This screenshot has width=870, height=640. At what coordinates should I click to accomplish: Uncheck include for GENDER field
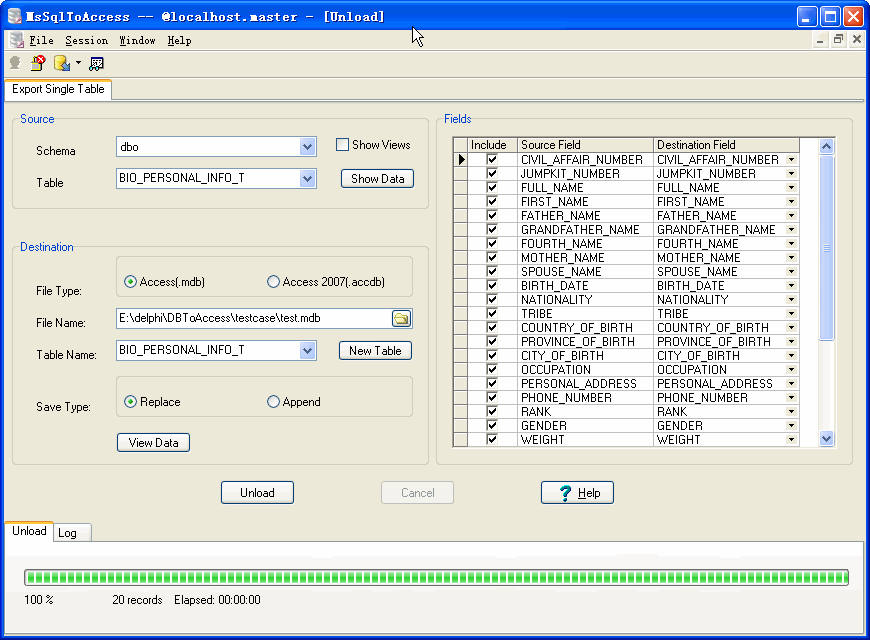click(492, 425)
